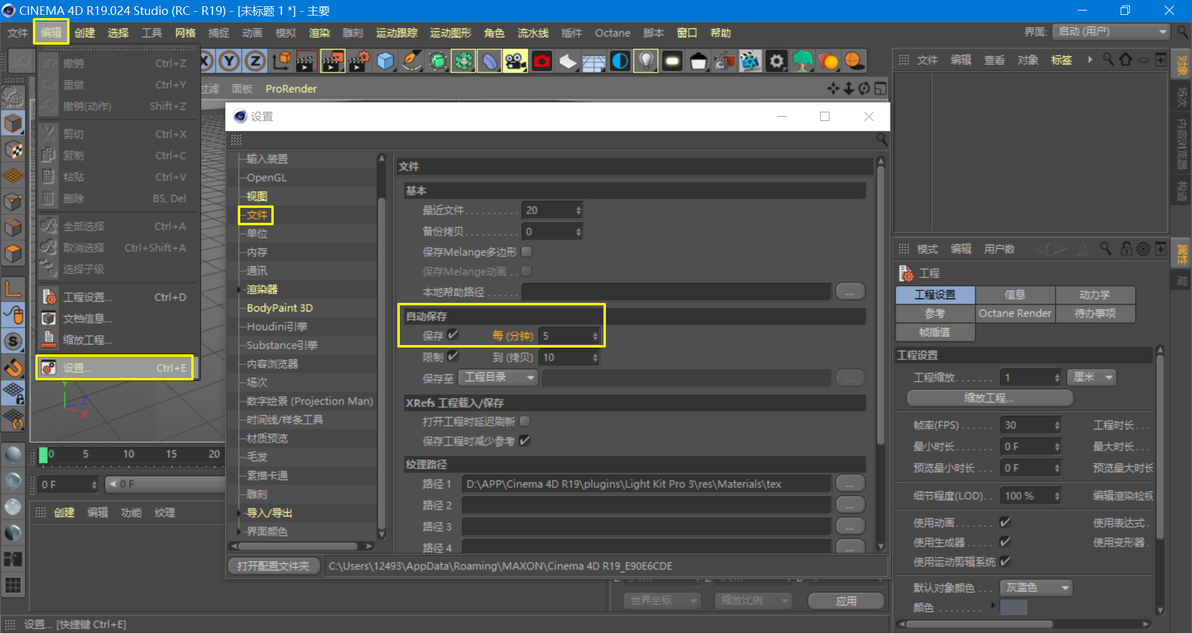Select 单位 in settings tree
The image size is (1192, 633).
tap(257, 233)
